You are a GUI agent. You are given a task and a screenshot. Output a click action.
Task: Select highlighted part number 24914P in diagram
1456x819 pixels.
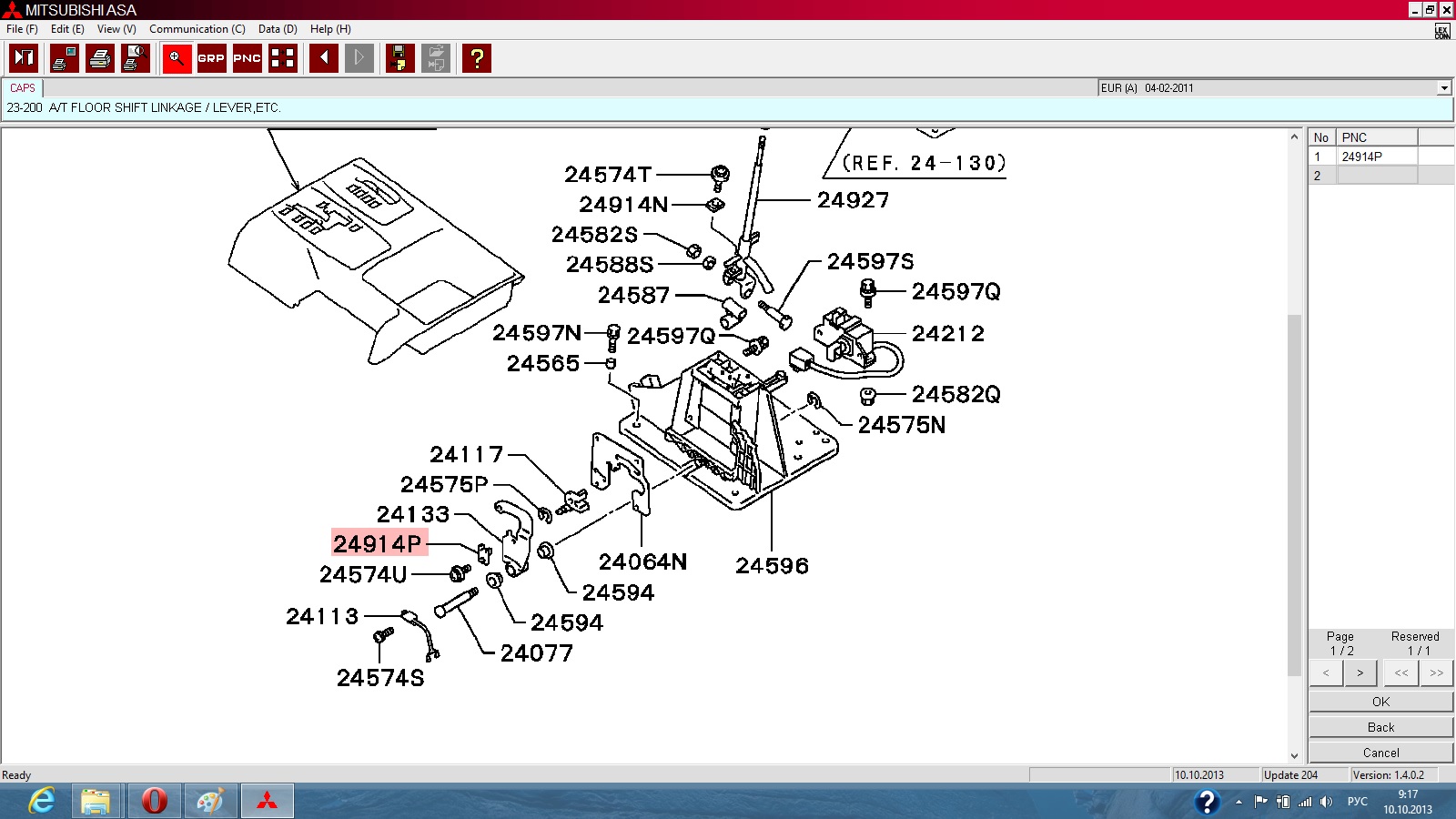(x=378, y=543)
